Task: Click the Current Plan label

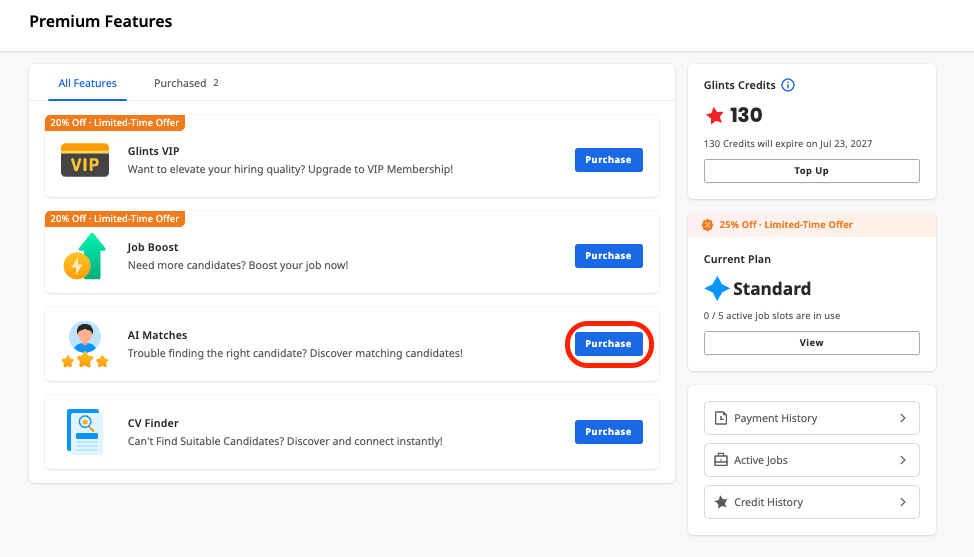Action: [737, 259]
